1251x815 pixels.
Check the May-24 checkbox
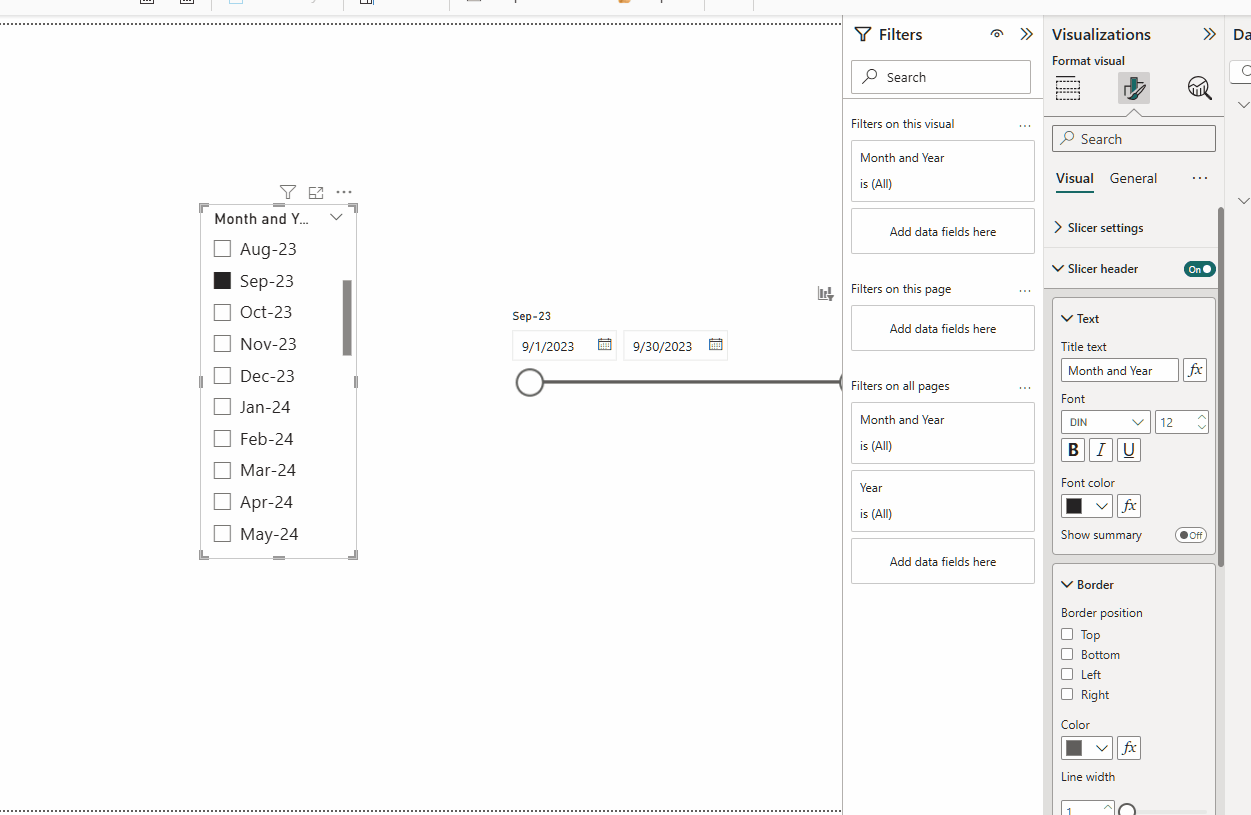tap(222, 533)
